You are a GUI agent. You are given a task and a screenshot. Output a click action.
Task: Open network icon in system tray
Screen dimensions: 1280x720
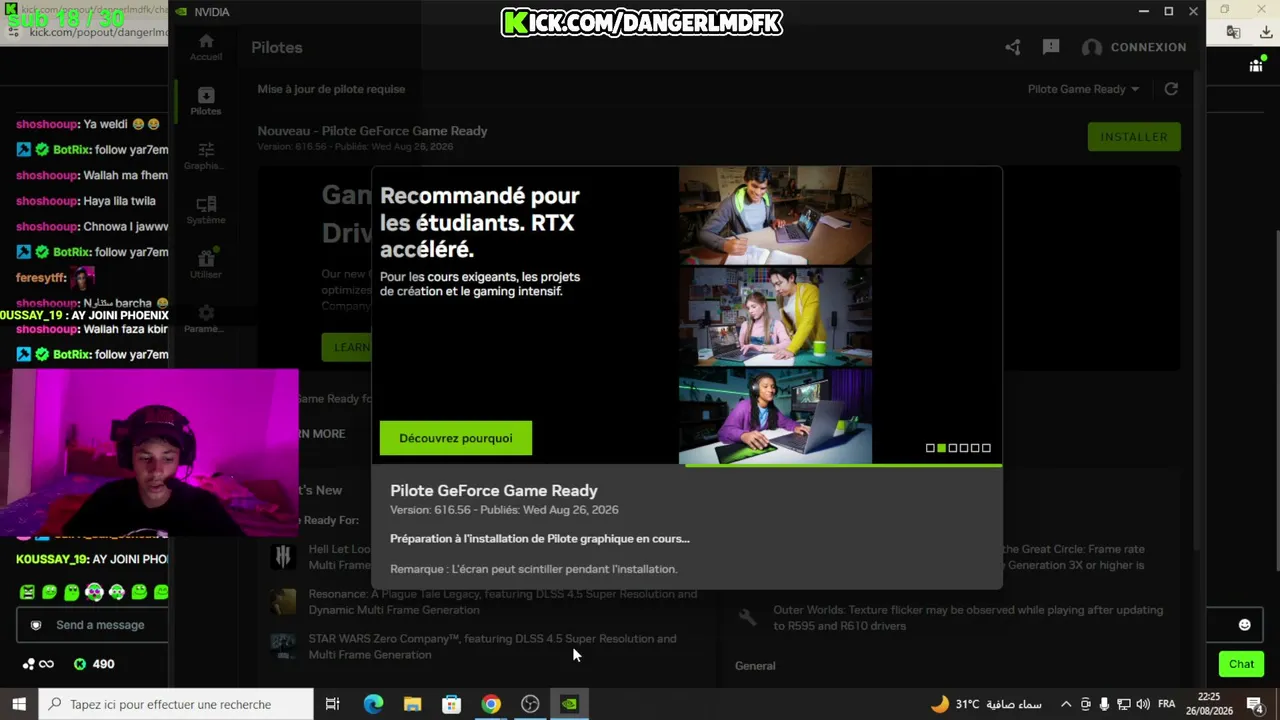click(x=1123, y=704)
